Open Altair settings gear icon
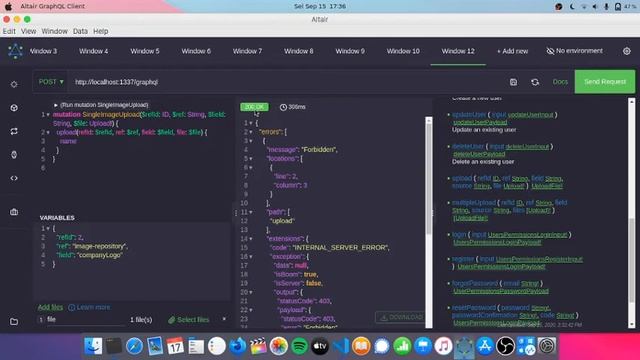Viewport: 640px width, 360px height. tap(627, 51)
